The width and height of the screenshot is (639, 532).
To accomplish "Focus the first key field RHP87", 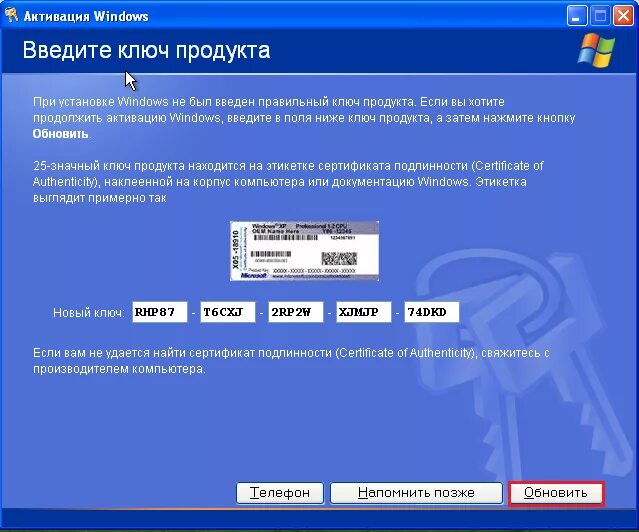I will pos(160,312).
